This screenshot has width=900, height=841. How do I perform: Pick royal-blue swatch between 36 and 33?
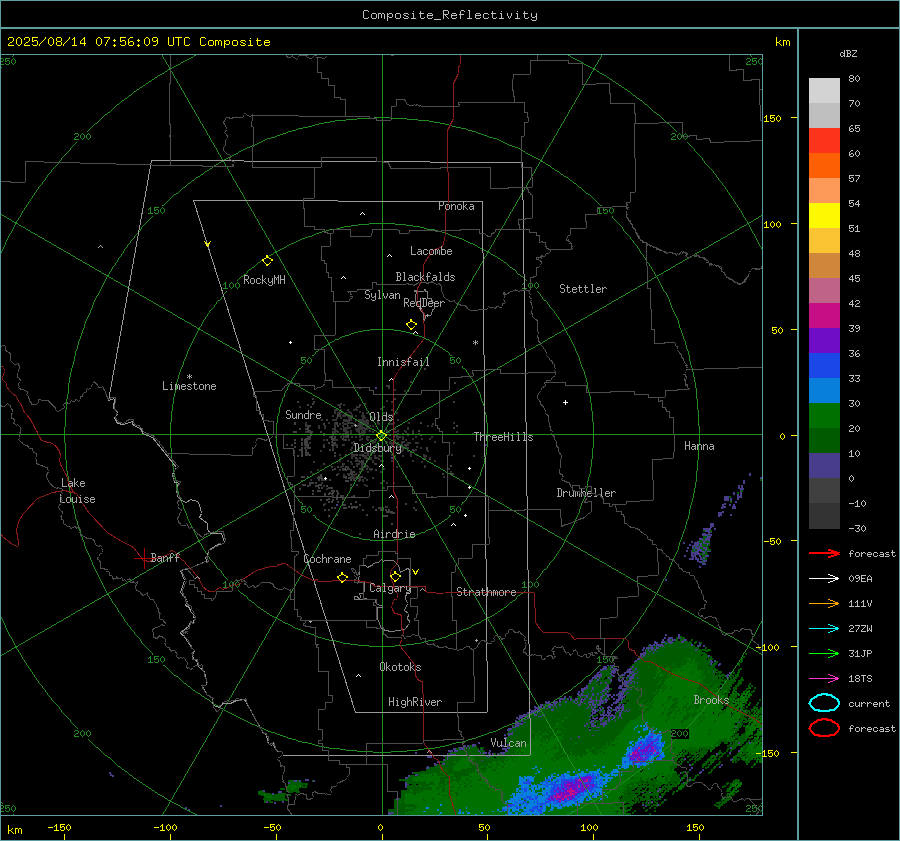[824, 365]
